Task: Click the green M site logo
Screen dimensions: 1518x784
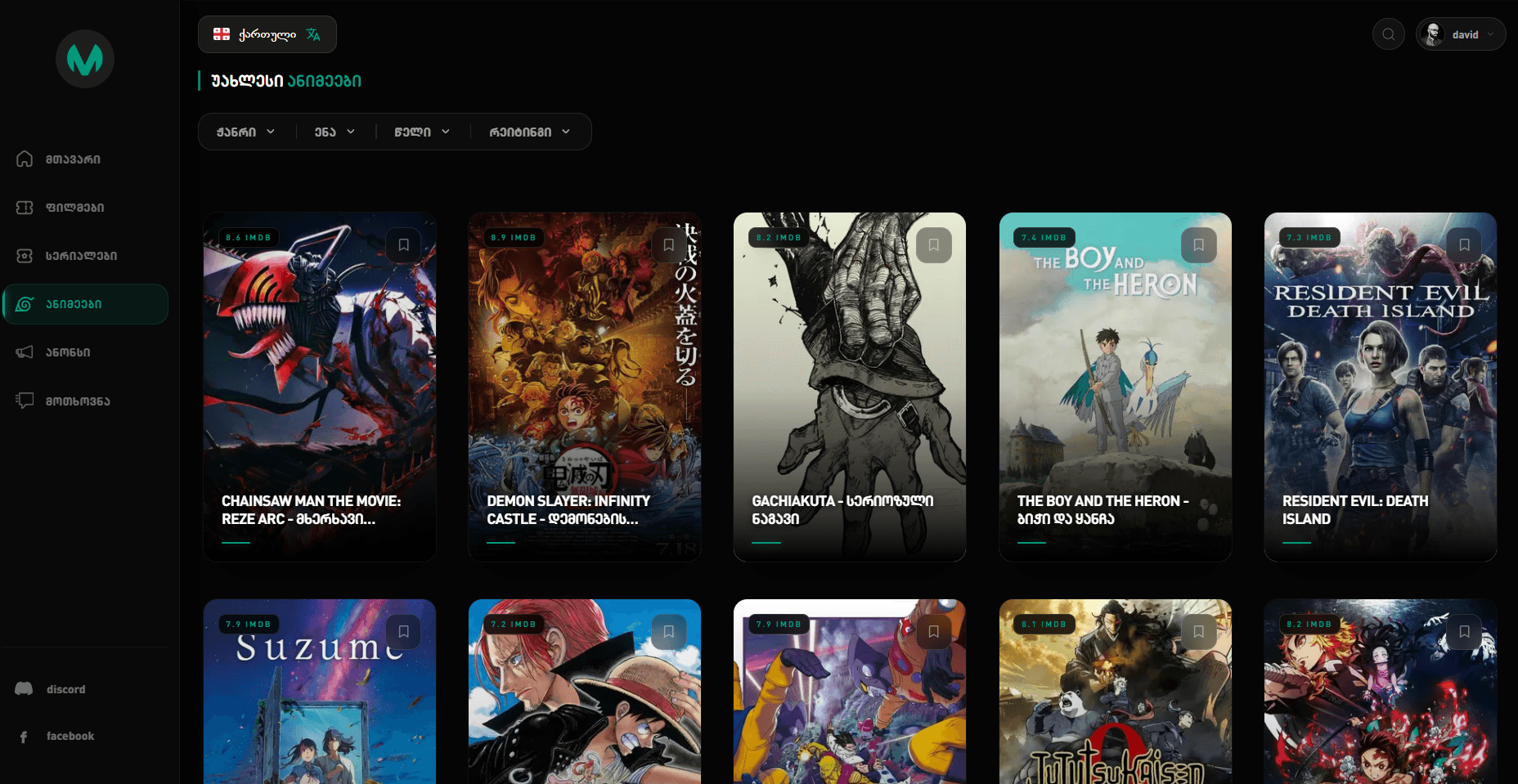Action: (x=85, y=59)
